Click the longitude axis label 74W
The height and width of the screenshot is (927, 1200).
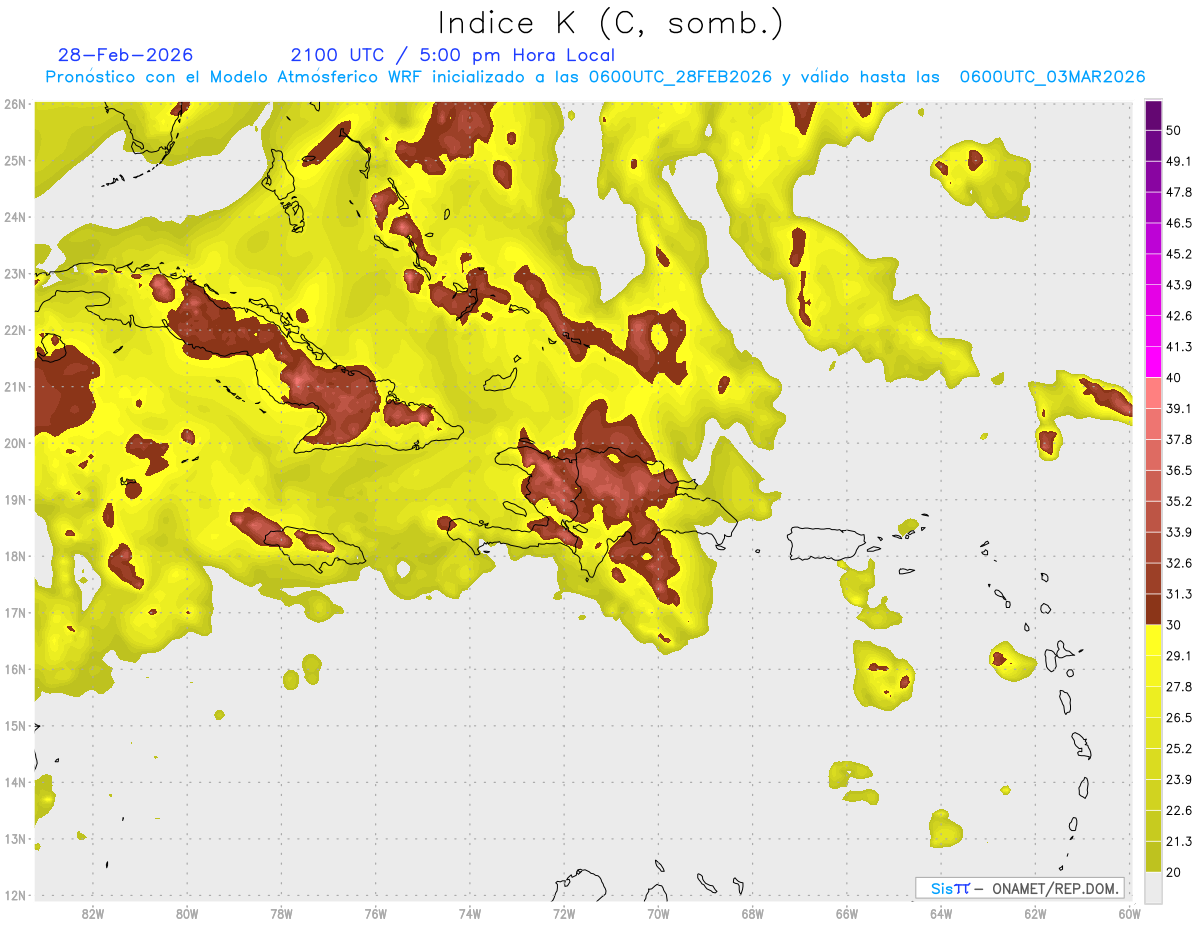point(470,913)
